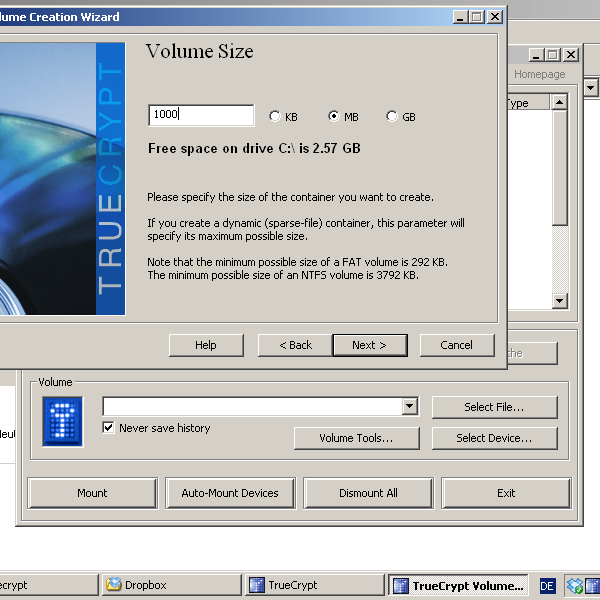Cancel the Volume Creation Wizard
The width and height of the screenshot is (600, 600).
(457, 345)
